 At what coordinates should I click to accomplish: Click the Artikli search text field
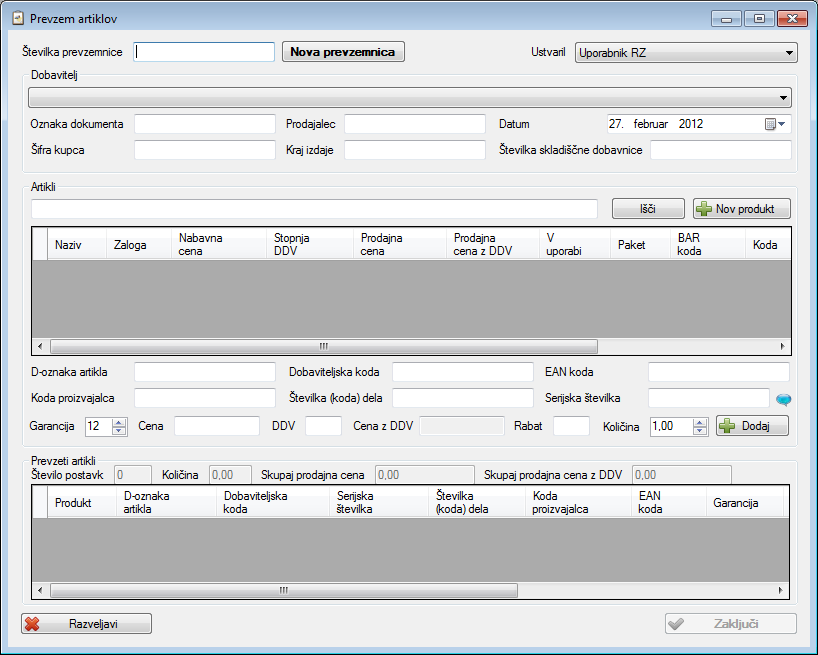point(314,208)
